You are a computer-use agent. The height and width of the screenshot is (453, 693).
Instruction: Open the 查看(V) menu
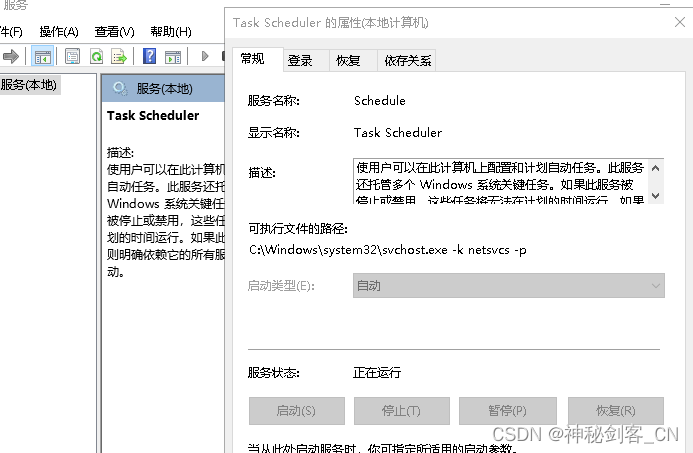114,32
